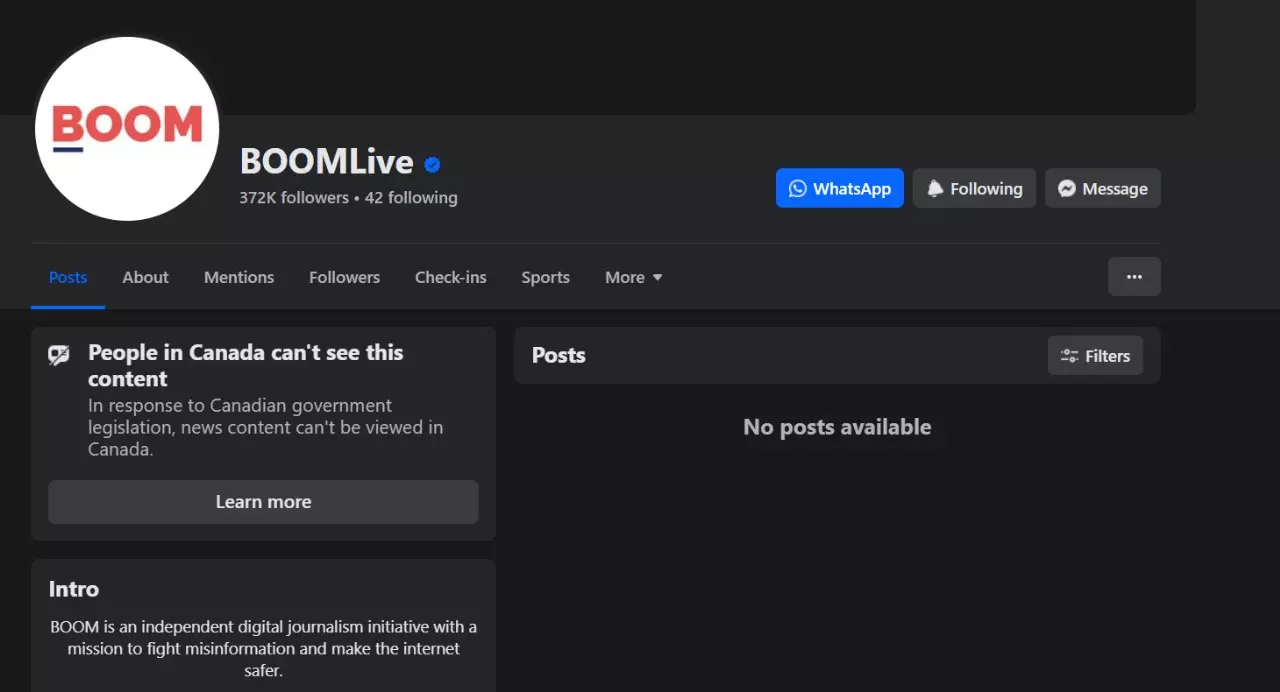The width and height of the screenshot is (1280, 692).
Task: Expand the More tab dropdown
Action: point(634,277)
